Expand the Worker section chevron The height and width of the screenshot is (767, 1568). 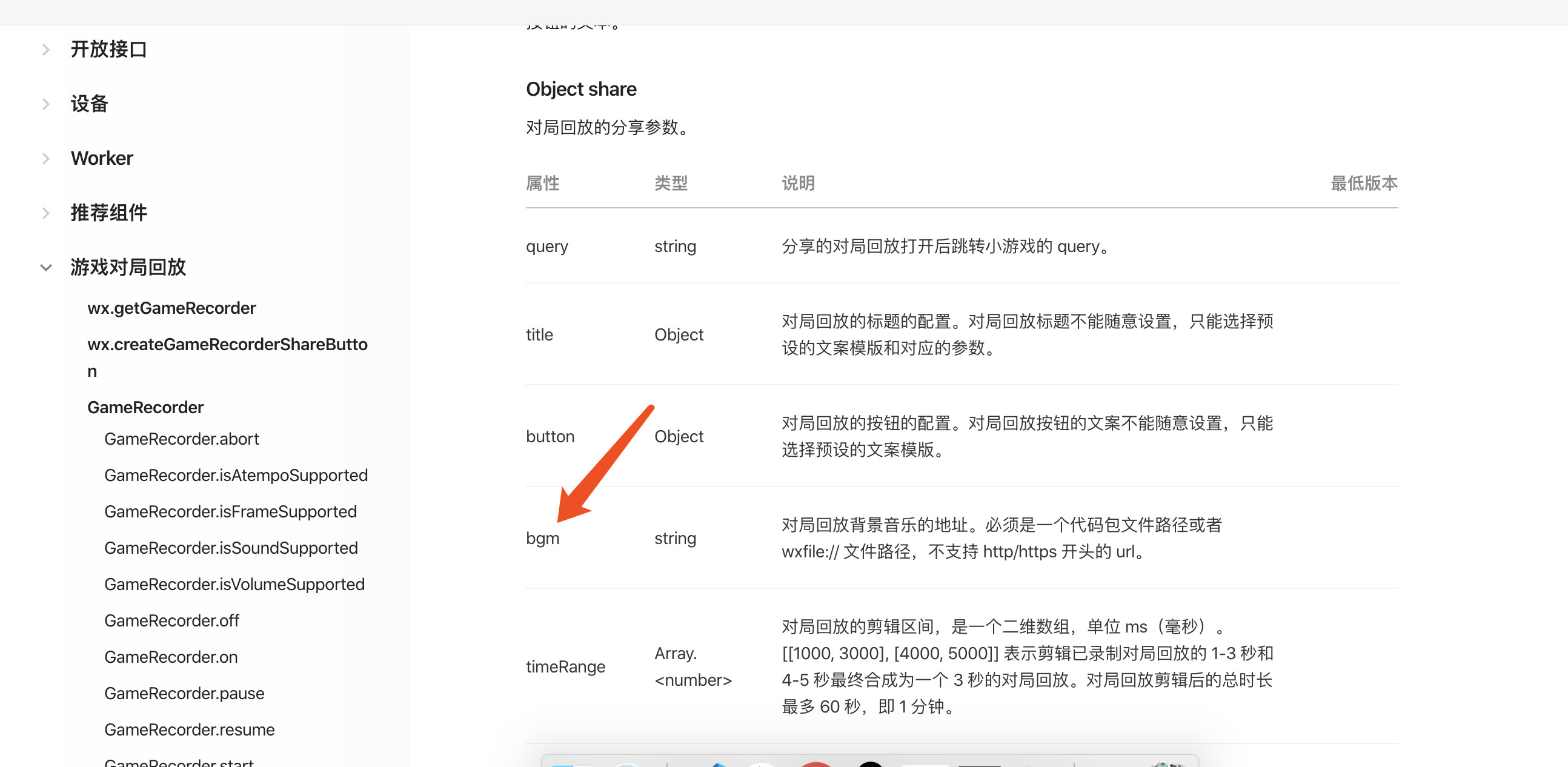click(x=45, y=158)
